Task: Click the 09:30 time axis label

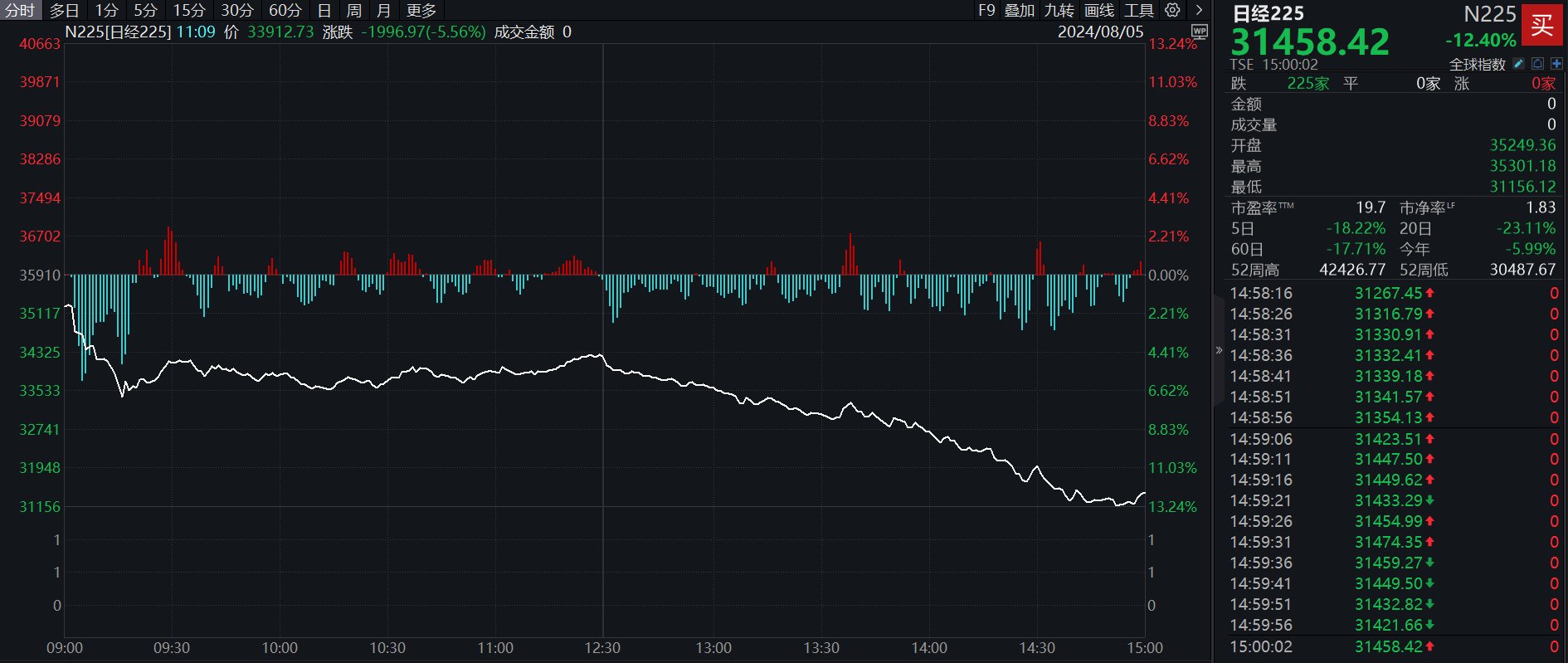Action: [172, 648]
